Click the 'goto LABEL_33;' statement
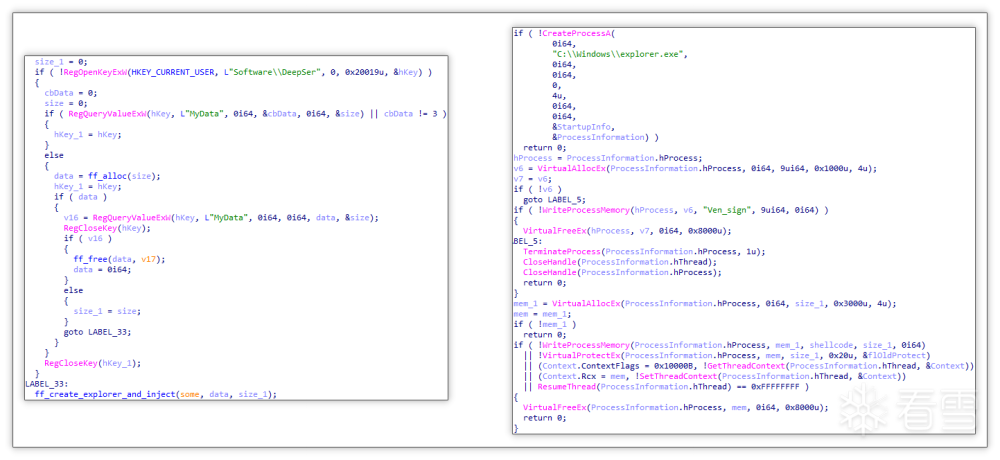Screen dimensions: 1000x460 coord(97,332)
